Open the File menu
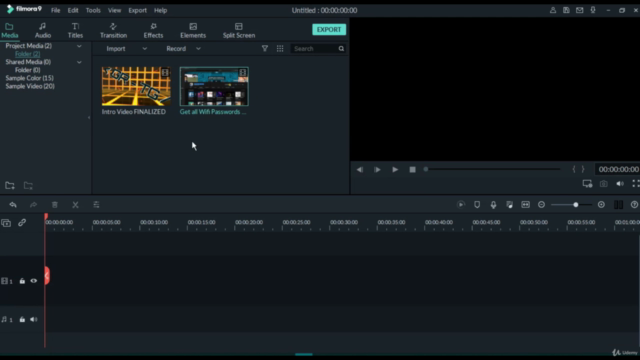 [56, 10]
